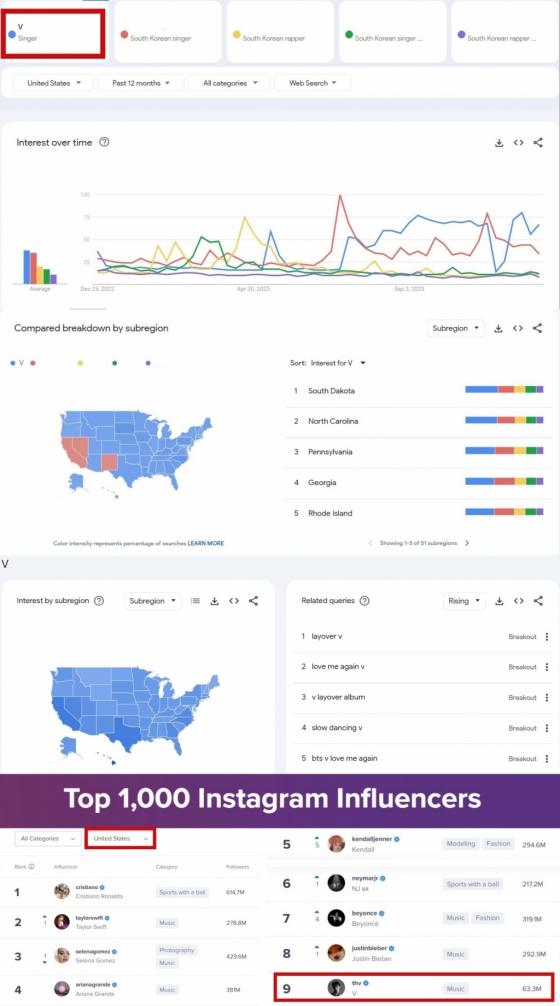Open the Web Search type dropdown
The height and width of the screenshot is (1006, 560).
[x=312, y=83]
